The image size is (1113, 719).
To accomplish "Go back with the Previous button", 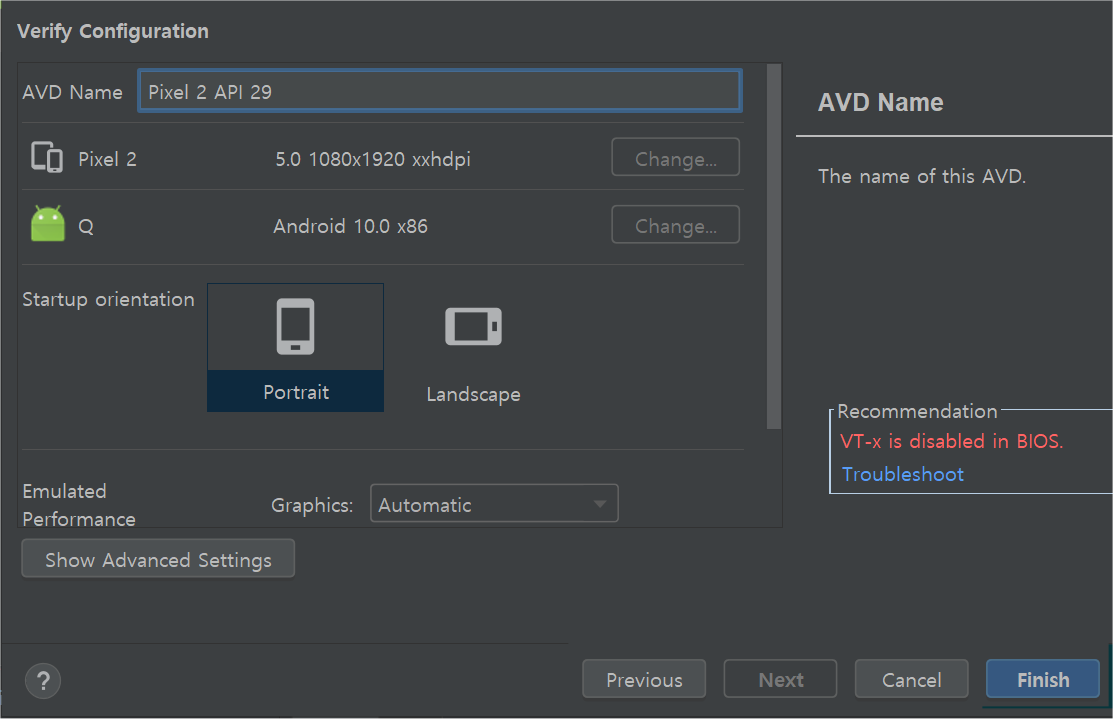I will coord(644,679).
